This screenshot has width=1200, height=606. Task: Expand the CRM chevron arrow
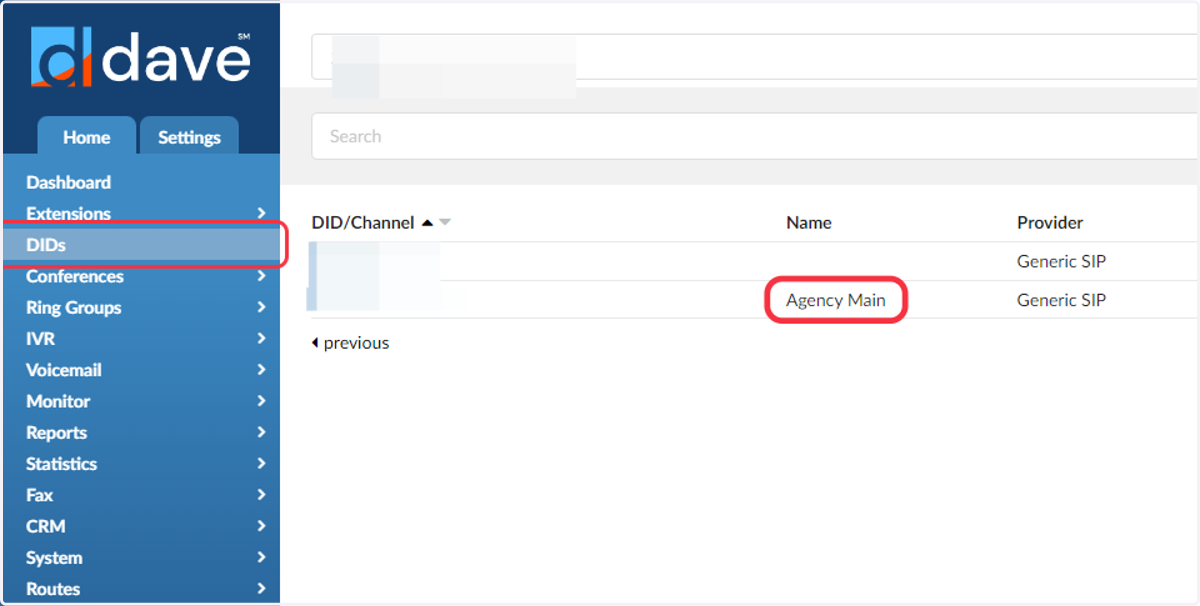coord(261,526)
